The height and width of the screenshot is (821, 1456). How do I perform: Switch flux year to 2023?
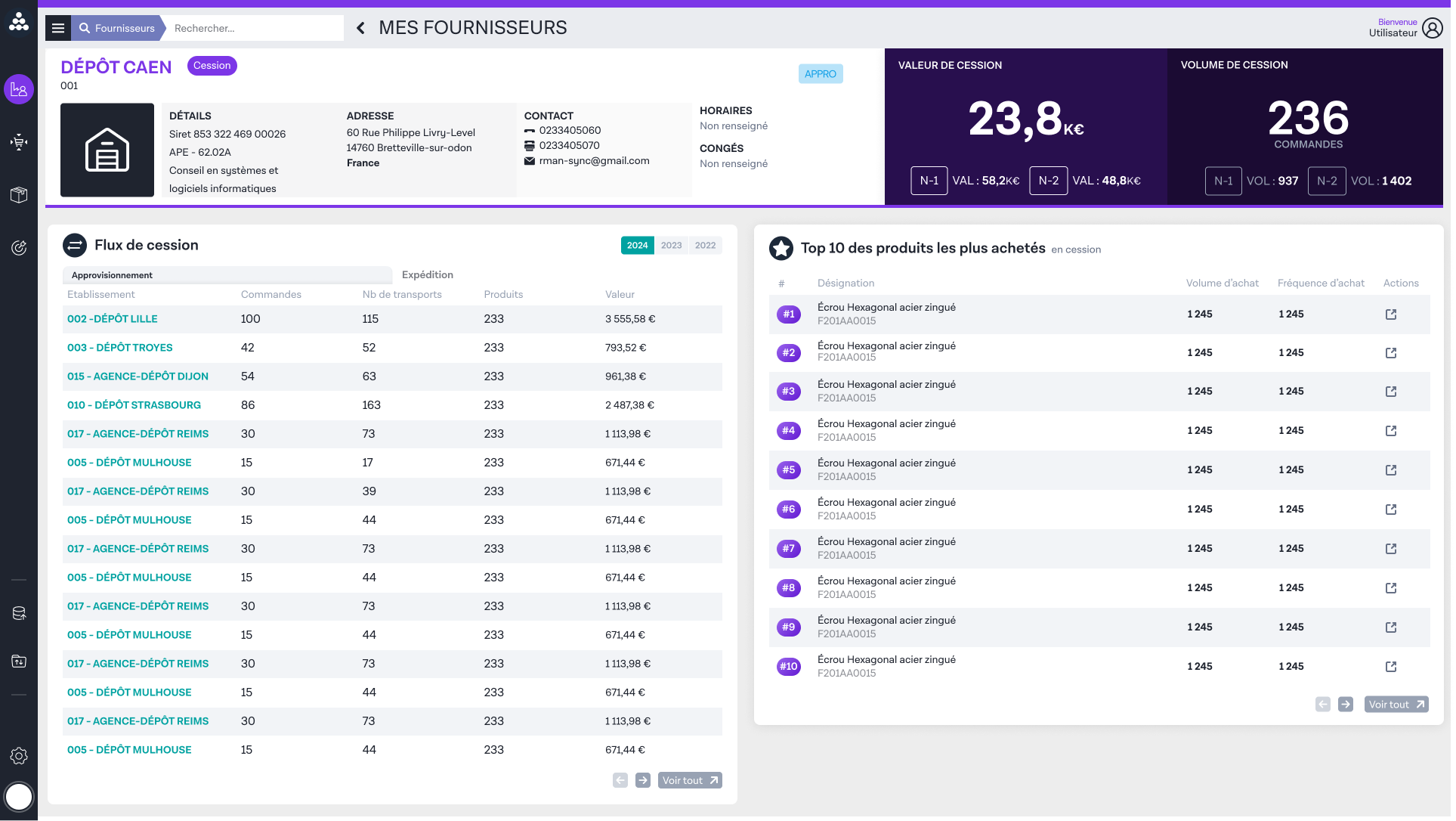(x=671, y=245)
